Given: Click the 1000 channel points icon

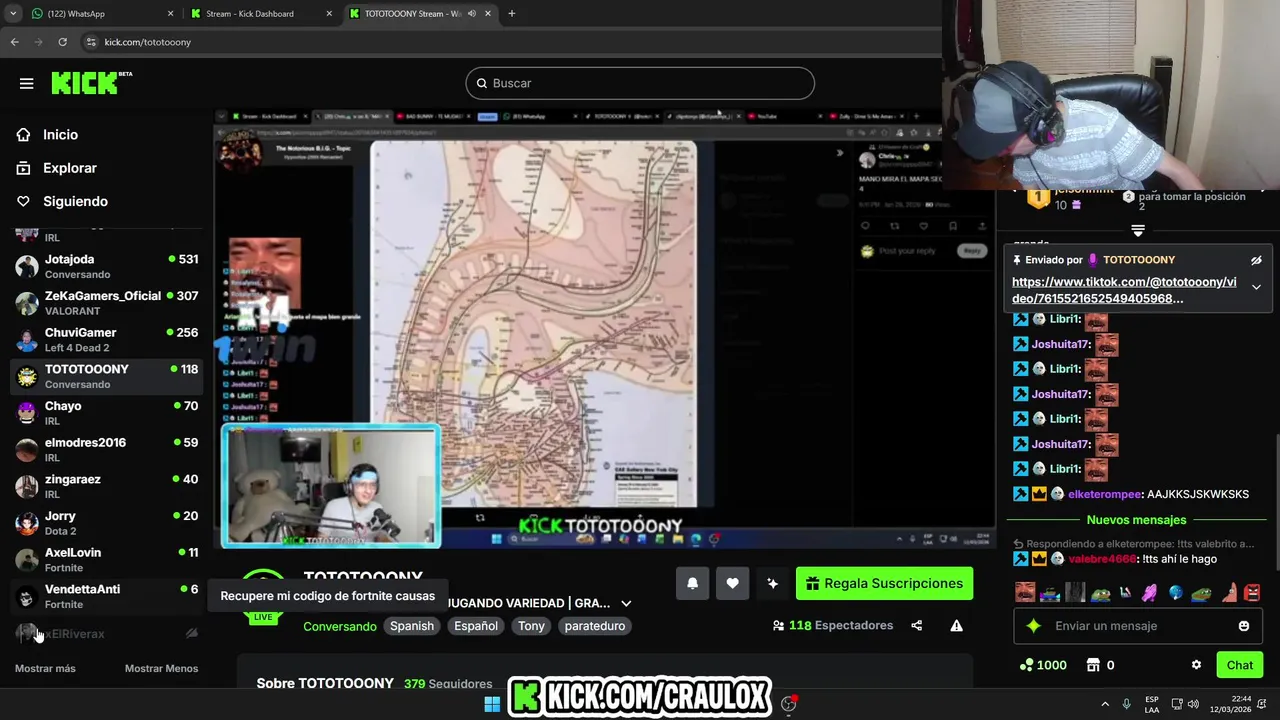Looking at the screenshot, I should [x=1026, y=665].
